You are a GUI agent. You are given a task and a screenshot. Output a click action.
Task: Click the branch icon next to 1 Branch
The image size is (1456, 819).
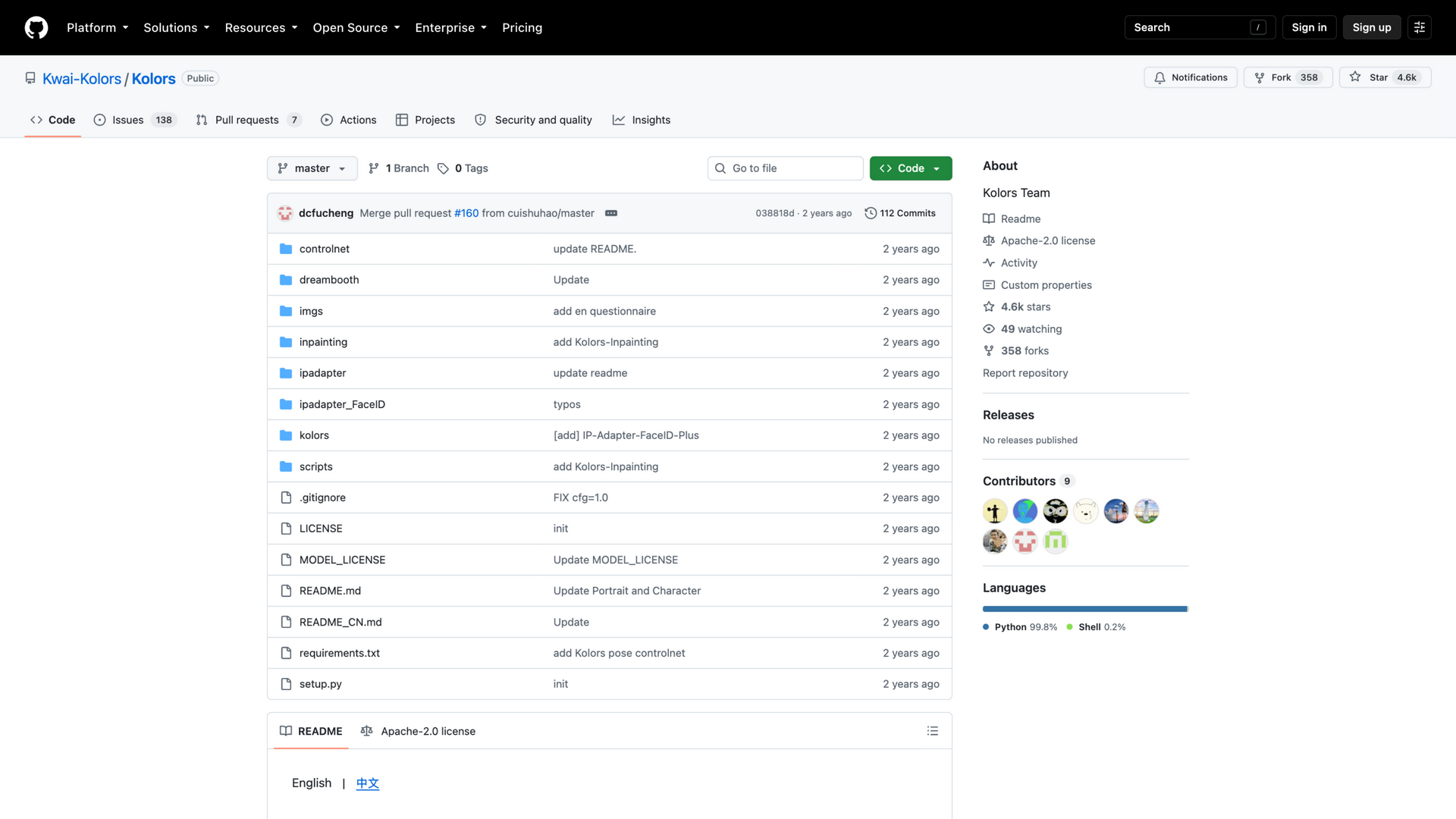click(374, 168)
